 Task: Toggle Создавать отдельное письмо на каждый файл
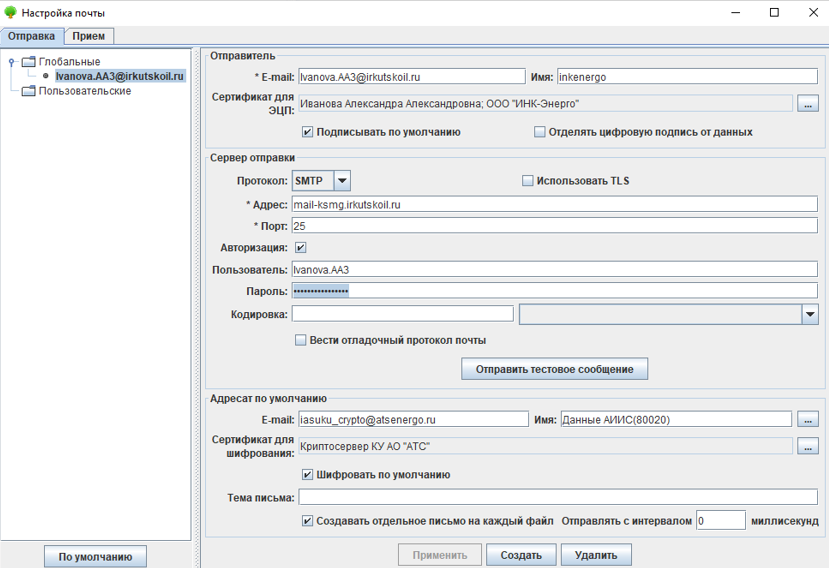307,521
